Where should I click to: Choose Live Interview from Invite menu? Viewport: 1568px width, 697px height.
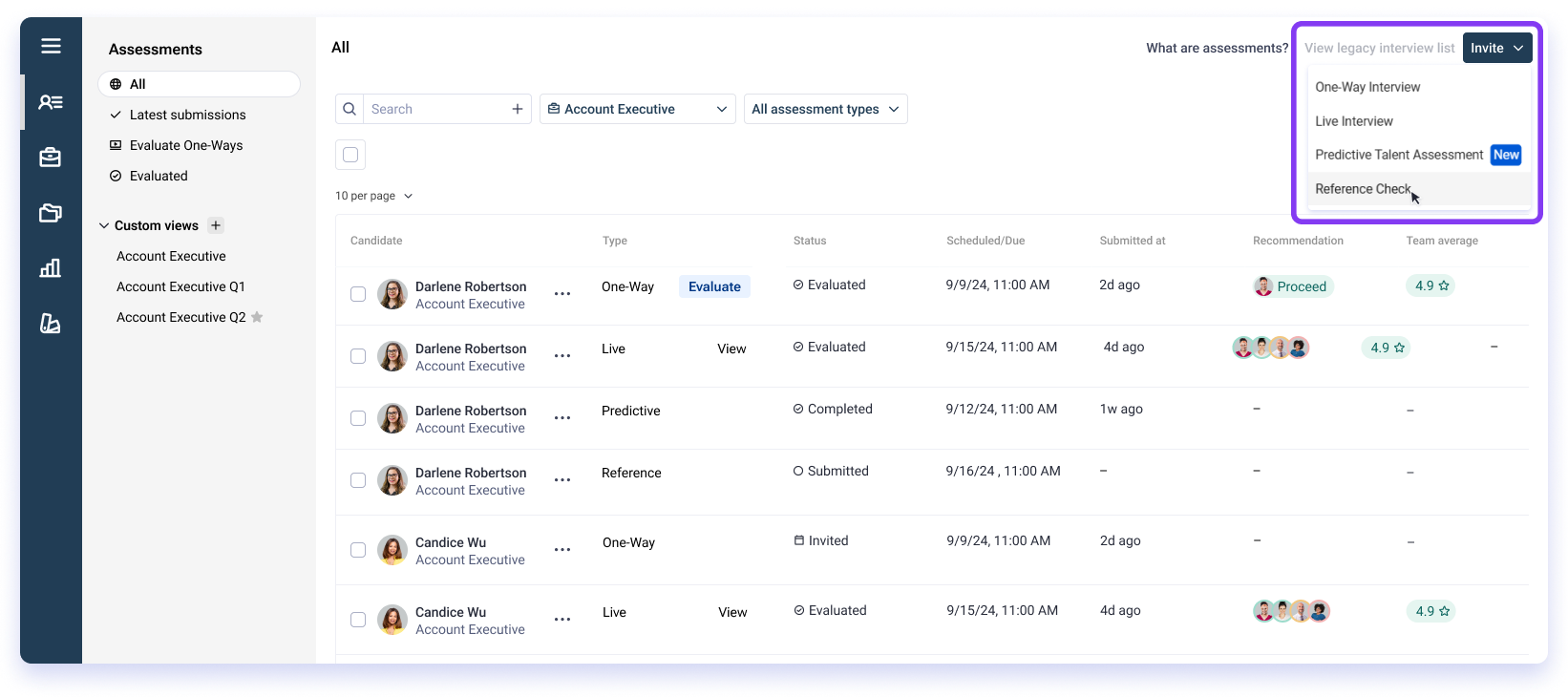pos(1419,121)
